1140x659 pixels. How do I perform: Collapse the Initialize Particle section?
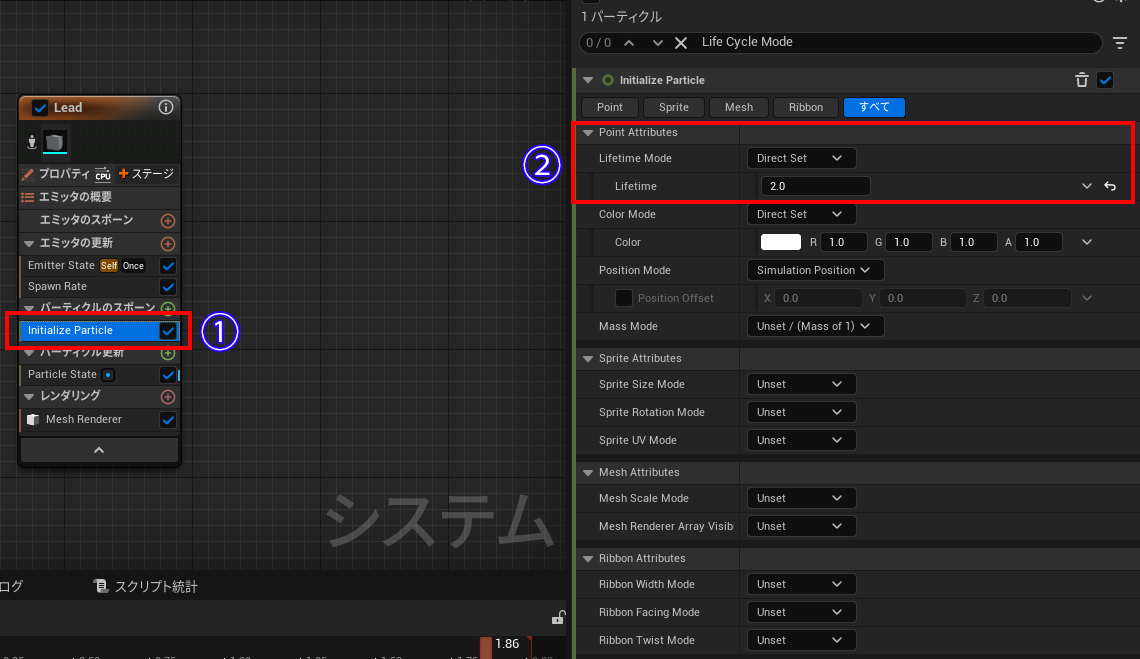[x=588, y=80]
